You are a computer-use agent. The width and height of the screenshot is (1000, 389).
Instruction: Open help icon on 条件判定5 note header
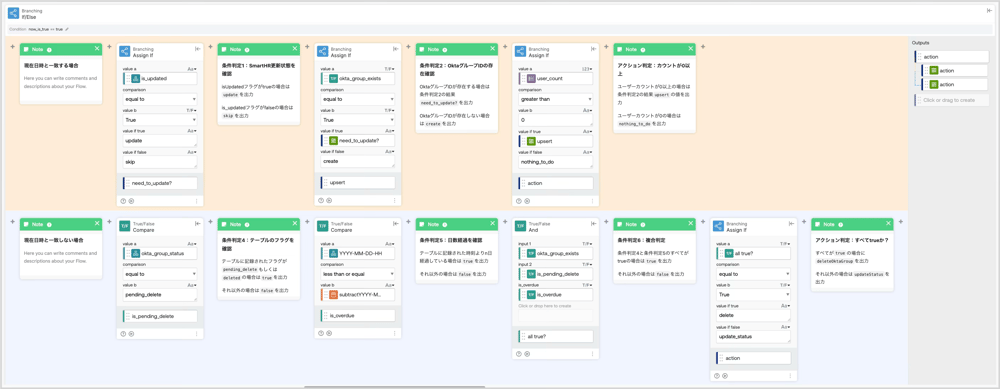click(x=445, y=224)
